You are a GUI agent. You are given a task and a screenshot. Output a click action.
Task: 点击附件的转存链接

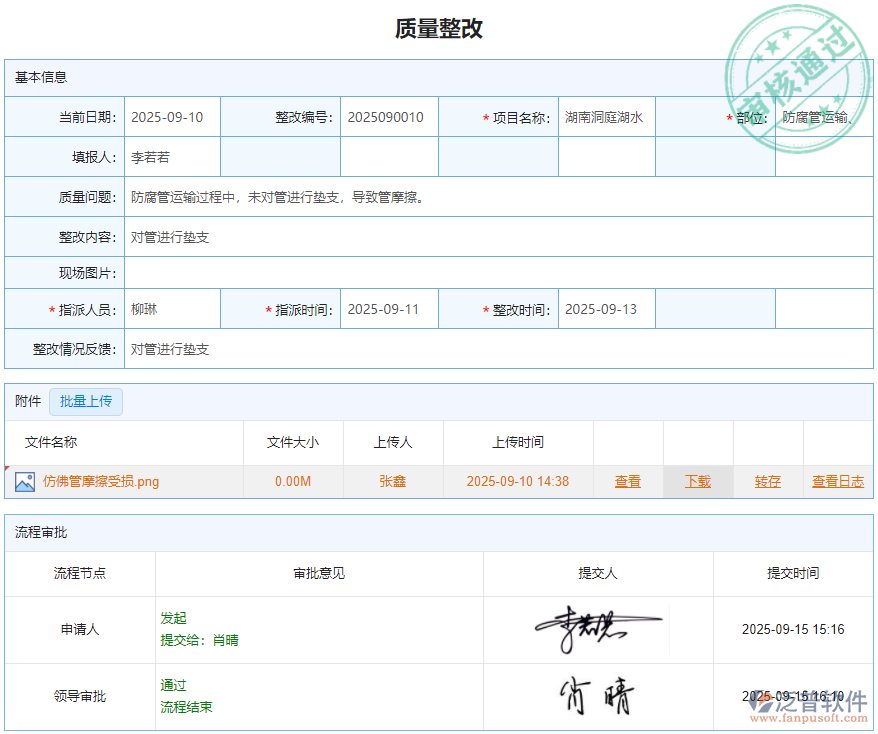click(x=768, y=481)
